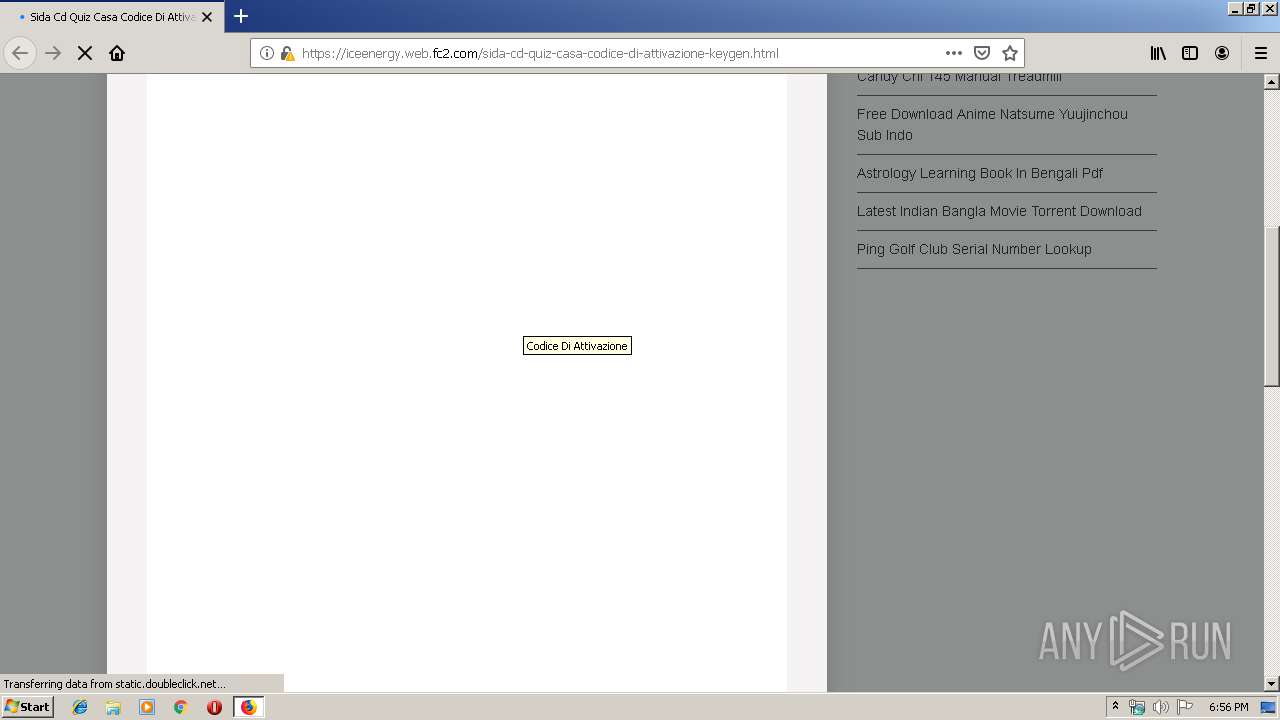The width and height of the screenshot is (1280, 720).
Task: Click the page vertical scrollbar thumb
Action: (1272, 305)
